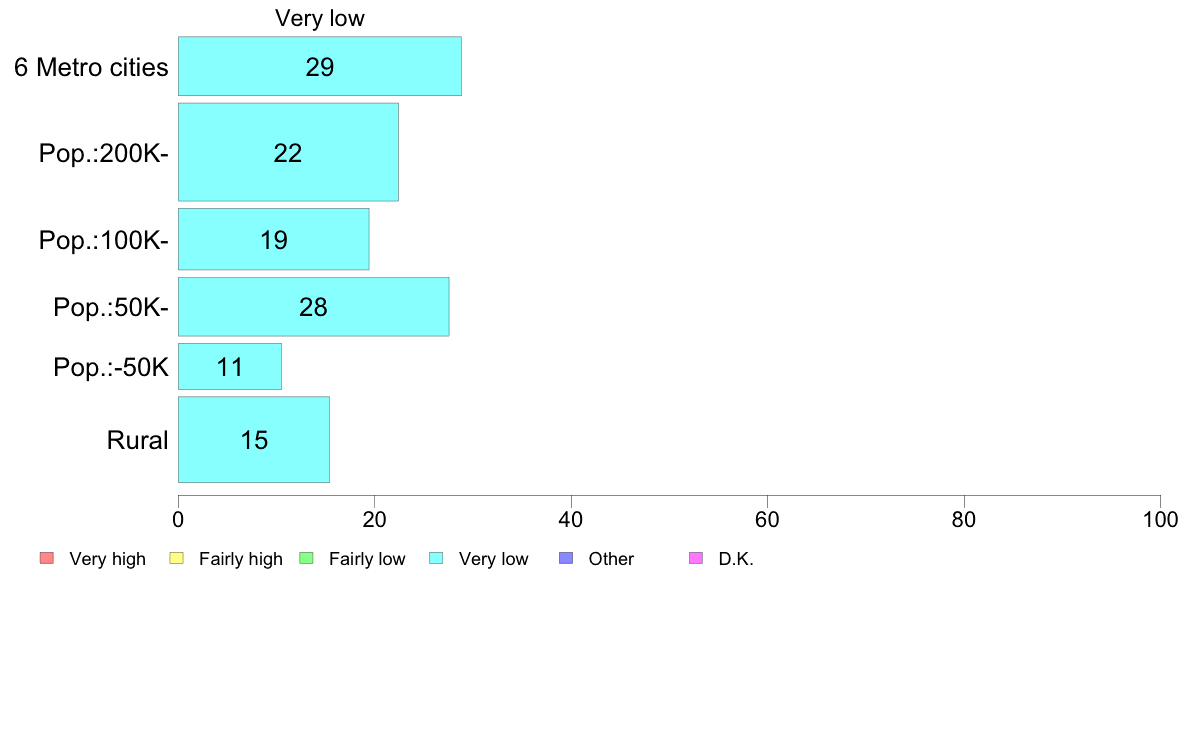Click the 40 tick on the x-axis
Screen dimensions: 1188x736
[571, 519]
